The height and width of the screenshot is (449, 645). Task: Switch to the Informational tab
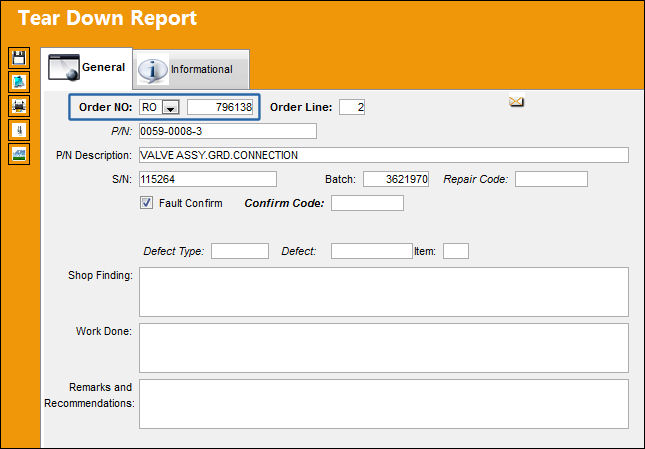191,69
